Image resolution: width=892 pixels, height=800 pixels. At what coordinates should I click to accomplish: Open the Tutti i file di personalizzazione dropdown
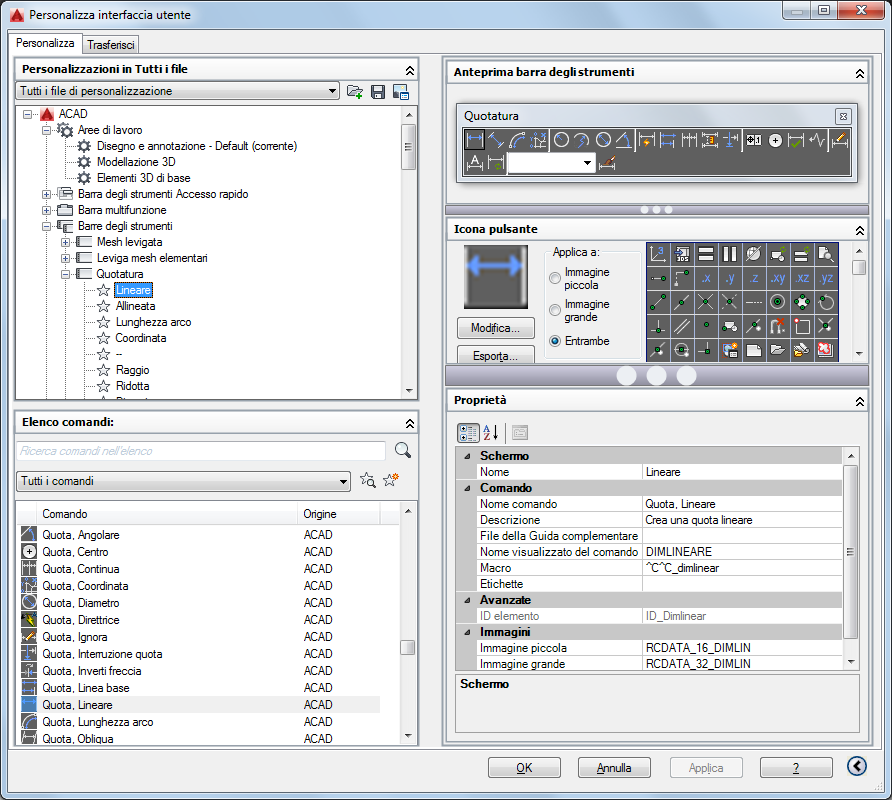[x=332, y=91]
